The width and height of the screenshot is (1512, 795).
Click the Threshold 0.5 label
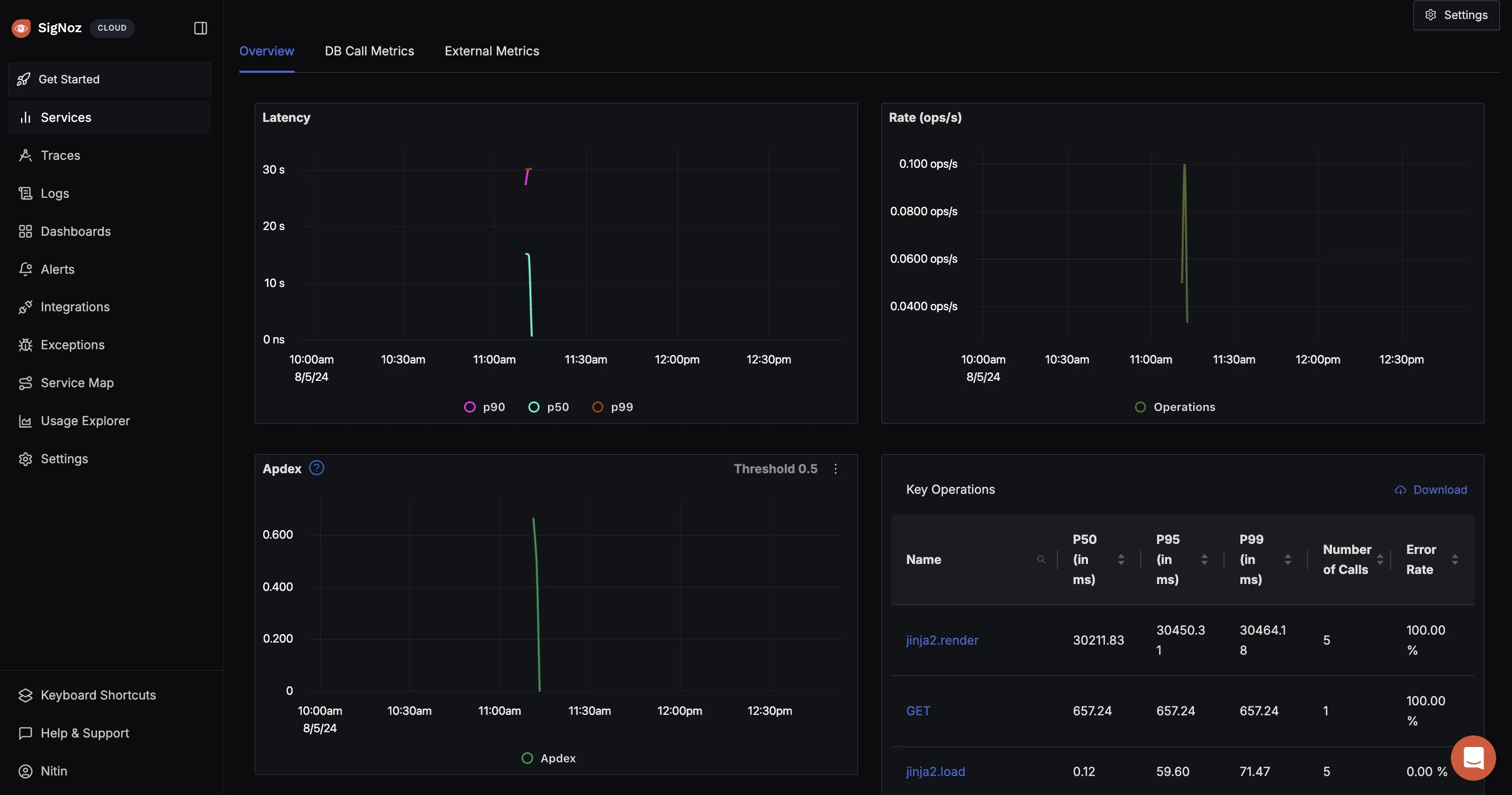click(x=775, y=468)
